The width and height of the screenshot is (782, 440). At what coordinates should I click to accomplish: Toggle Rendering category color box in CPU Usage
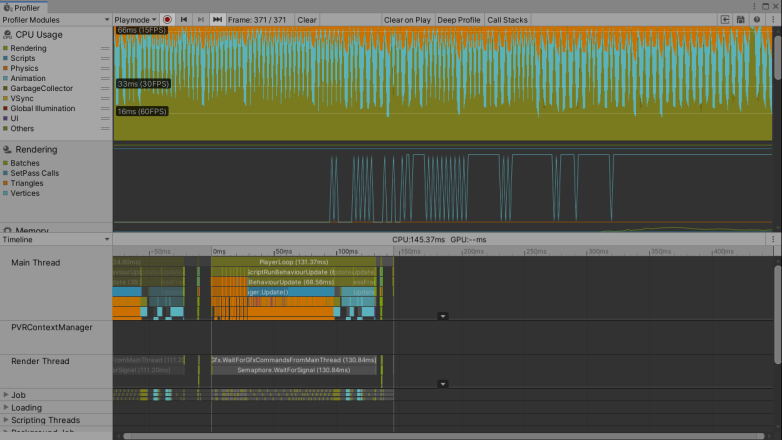coord(5,48)
